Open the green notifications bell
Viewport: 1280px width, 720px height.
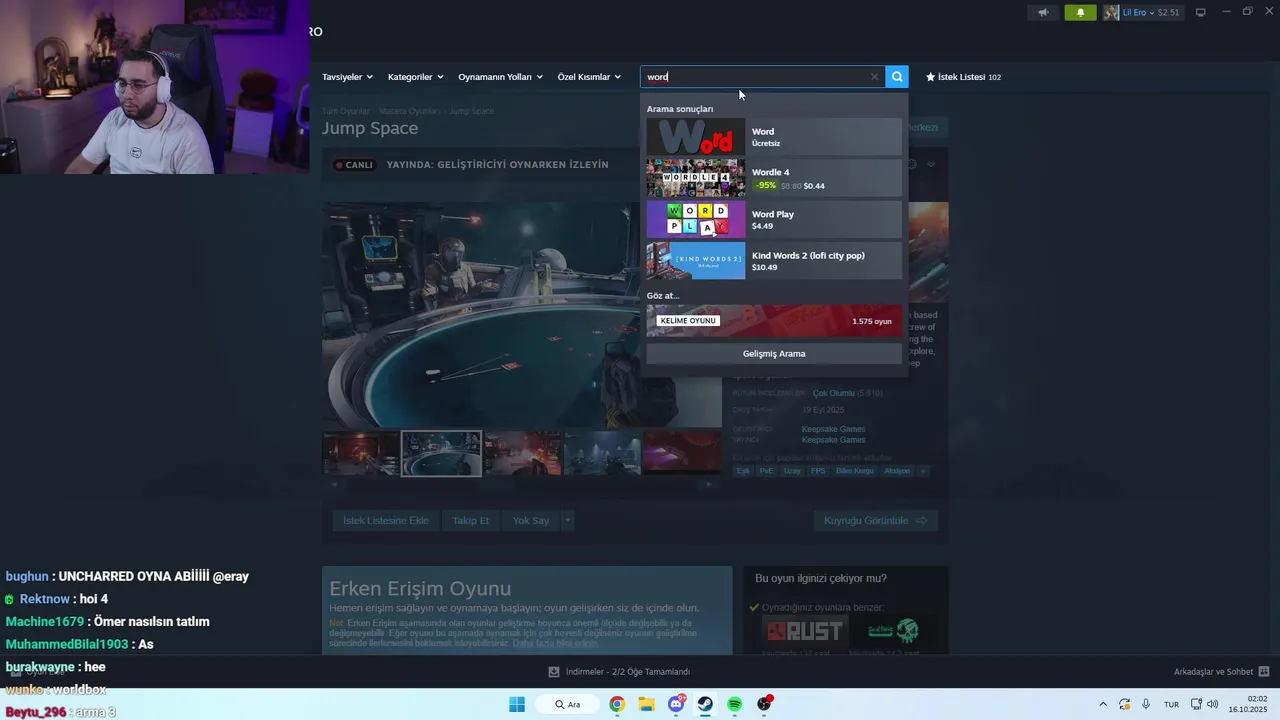[x=1080, y=12]
